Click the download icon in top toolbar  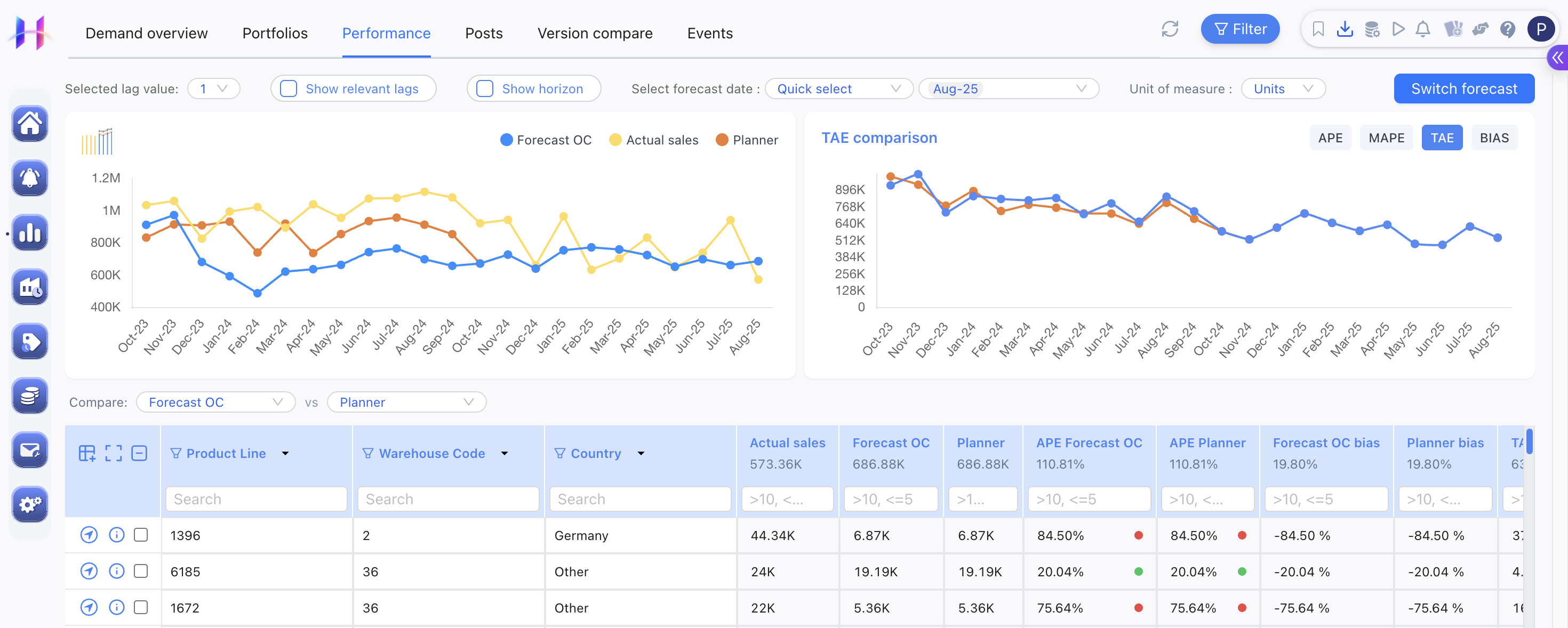point(1345,29)
